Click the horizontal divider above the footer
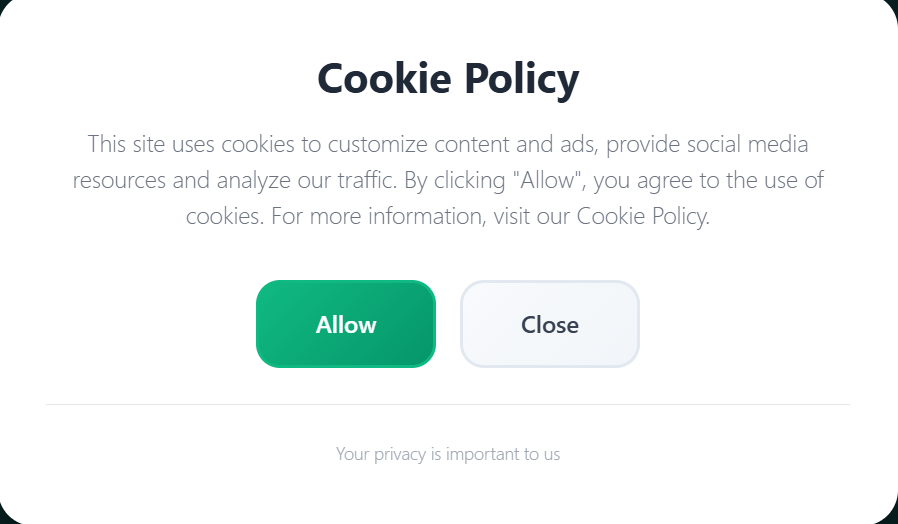Image resolution: width=898 pixels, height=524 pixels. (x=448, y=405)
